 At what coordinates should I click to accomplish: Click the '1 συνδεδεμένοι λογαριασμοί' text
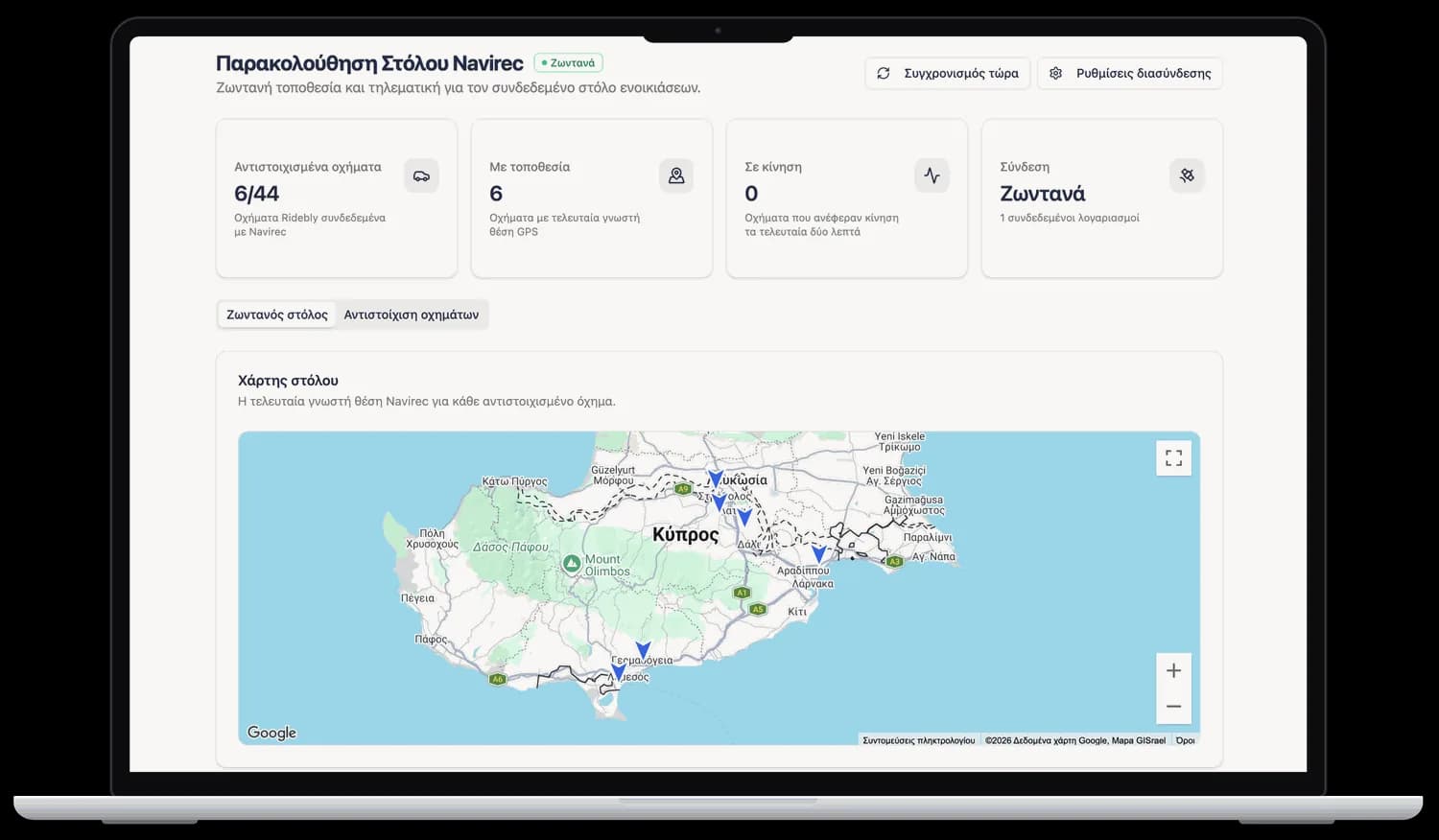1070,218
